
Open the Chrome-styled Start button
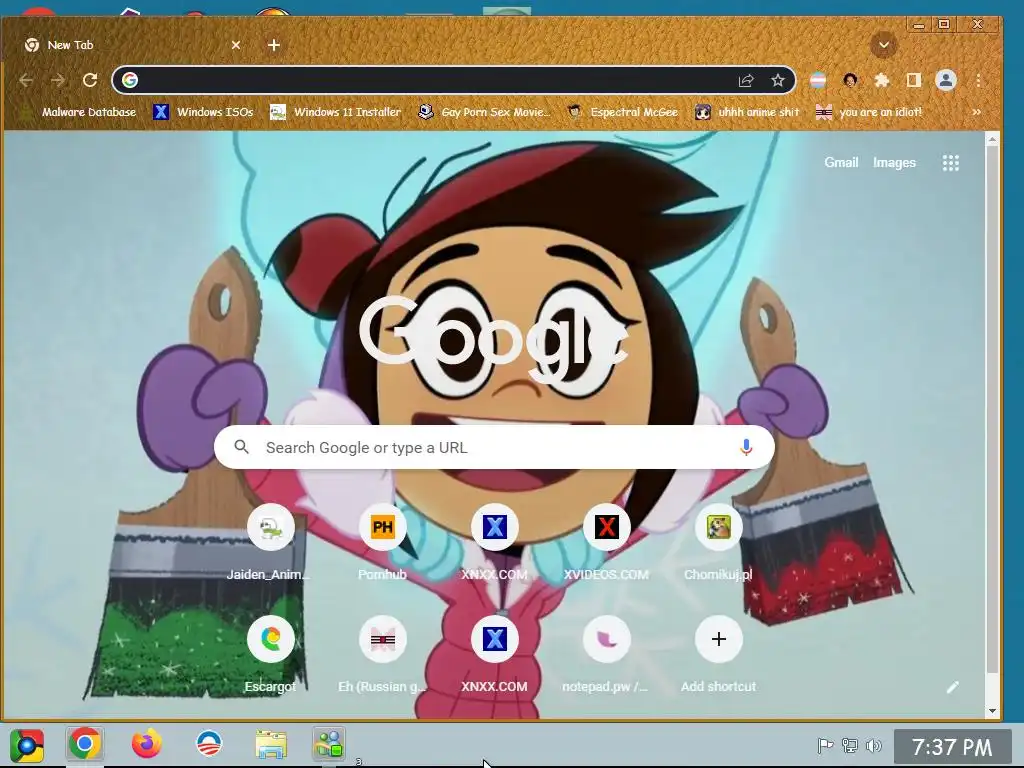[27, 745]
